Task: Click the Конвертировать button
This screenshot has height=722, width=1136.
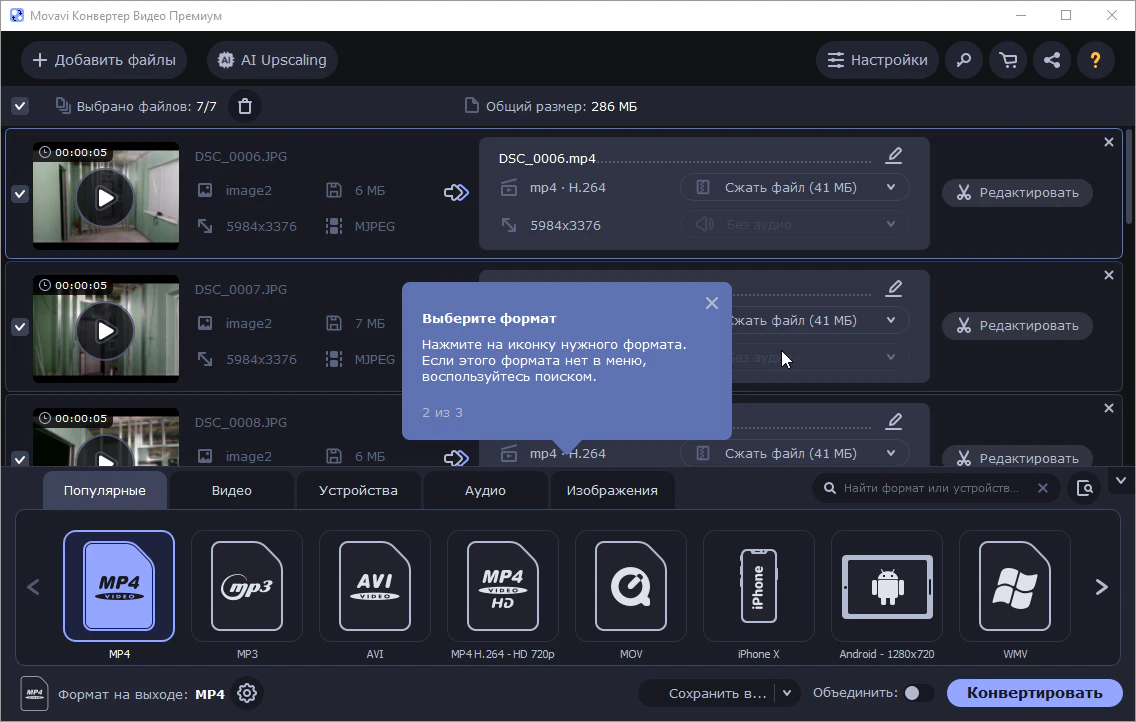Action: 1034,693
